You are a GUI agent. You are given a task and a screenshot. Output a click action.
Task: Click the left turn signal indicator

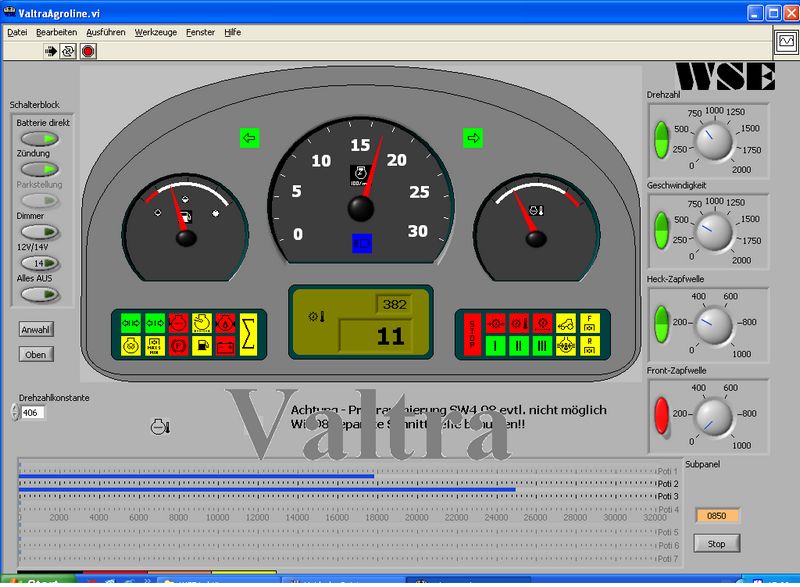tap(249, 138)
